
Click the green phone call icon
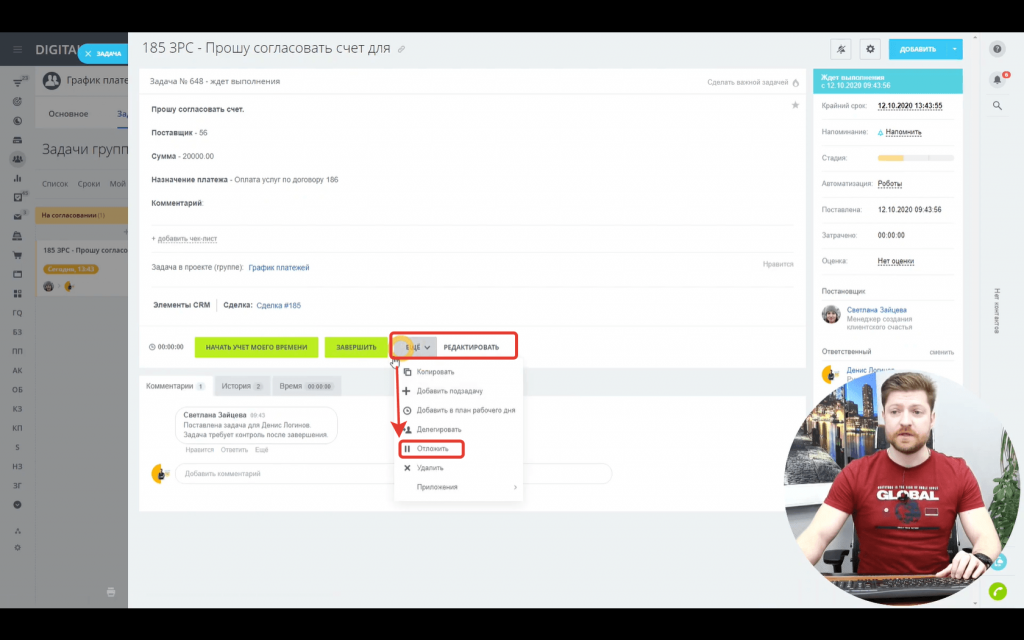(x=997, y=591)
